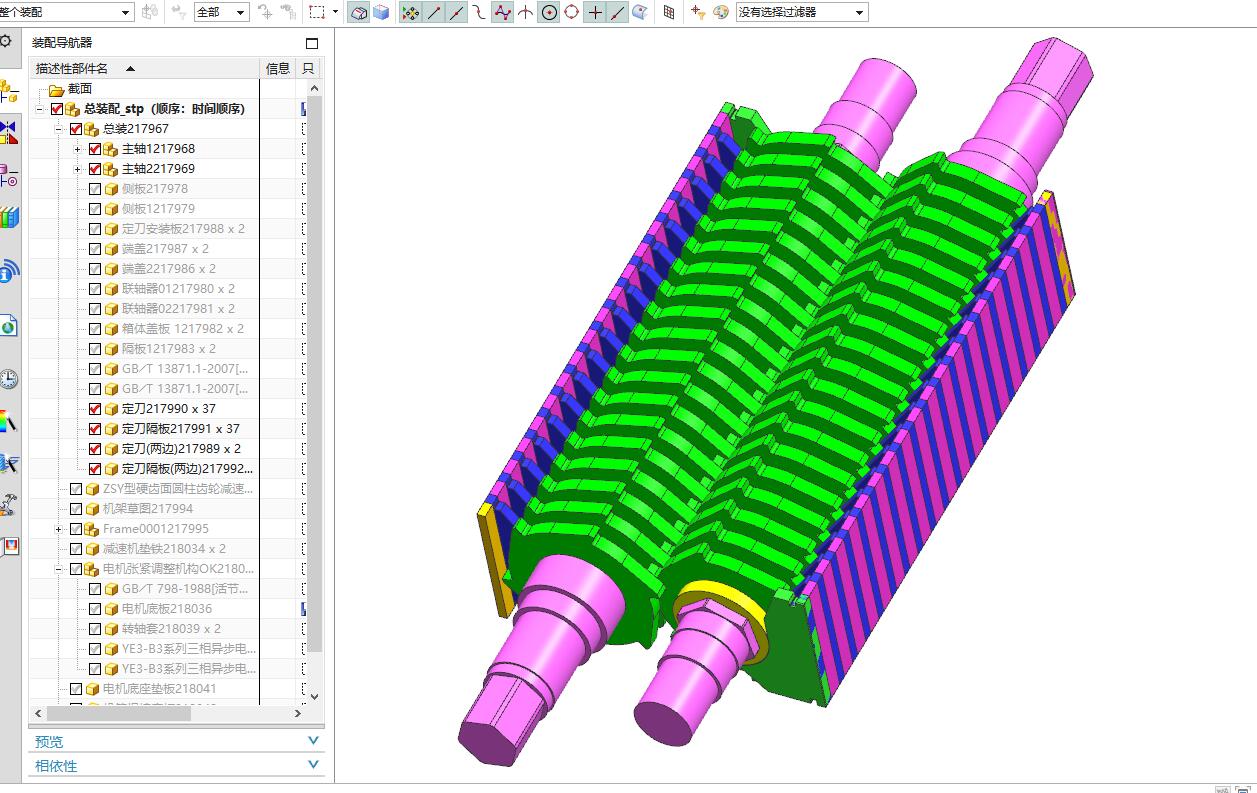Collapse the 总装217967 tree node
Screen dimensions: 1257x793
(x=58, y=129)
